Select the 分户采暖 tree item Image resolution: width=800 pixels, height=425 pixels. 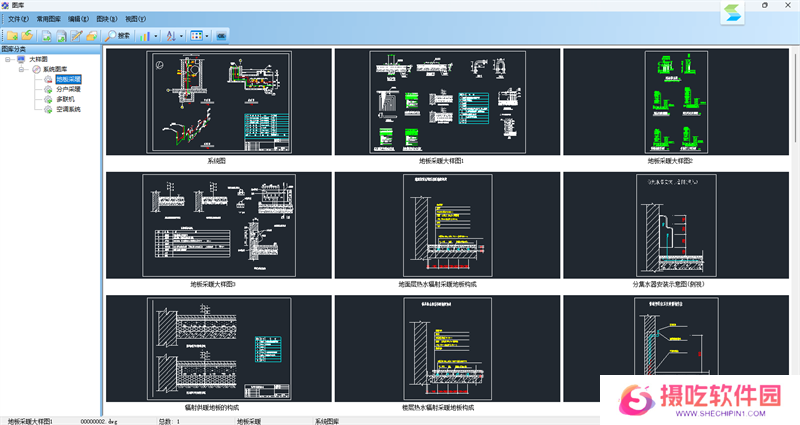pos(68,89)
